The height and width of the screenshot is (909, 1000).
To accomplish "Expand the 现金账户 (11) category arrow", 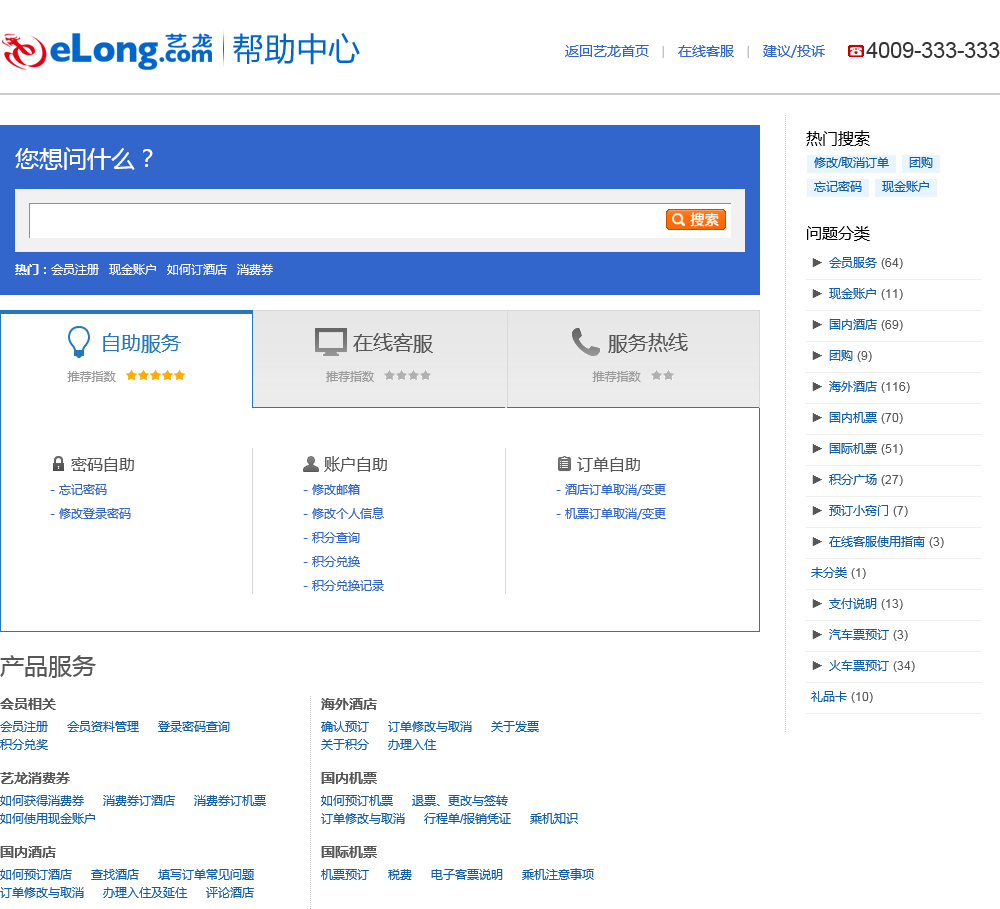I will (x=816, y=293).
